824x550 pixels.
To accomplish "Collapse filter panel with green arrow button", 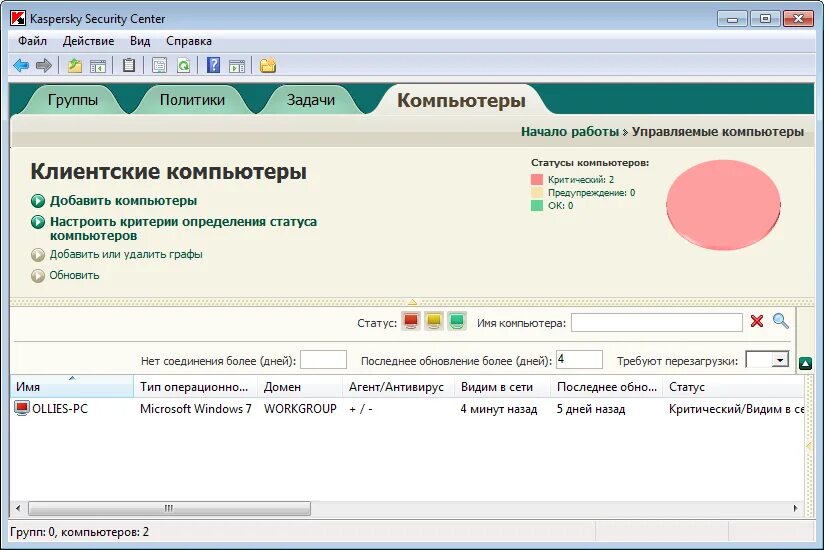I will pos(805,362).
